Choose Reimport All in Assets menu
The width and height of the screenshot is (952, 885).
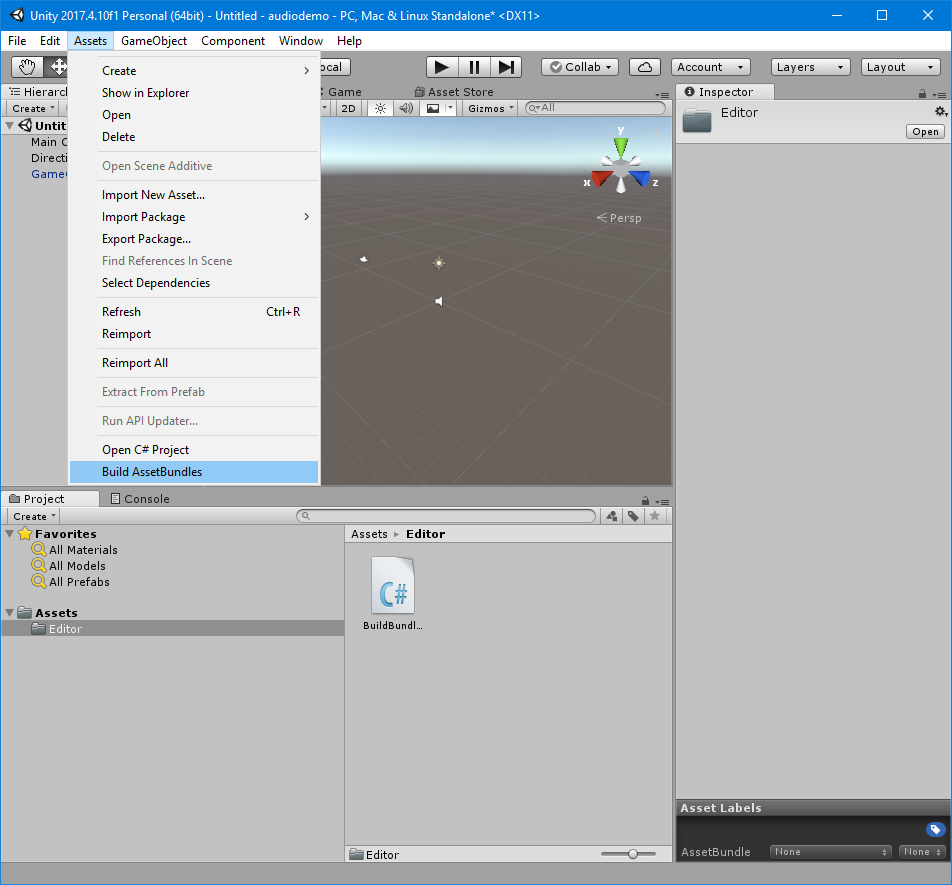pos(194,363)
